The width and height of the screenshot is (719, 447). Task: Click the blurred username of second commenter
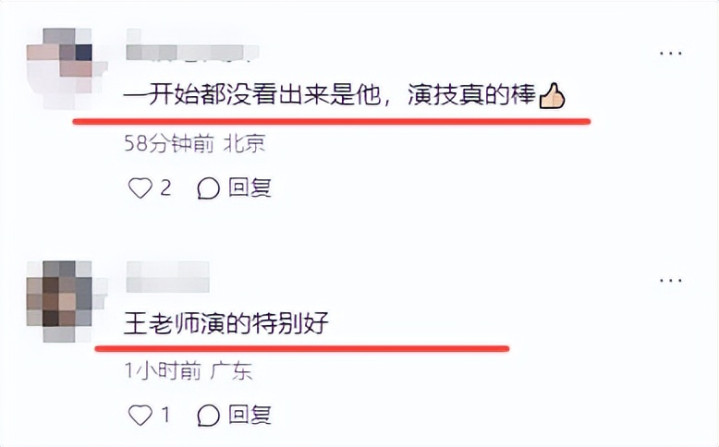pyautogui.click(x=168, y=276)
